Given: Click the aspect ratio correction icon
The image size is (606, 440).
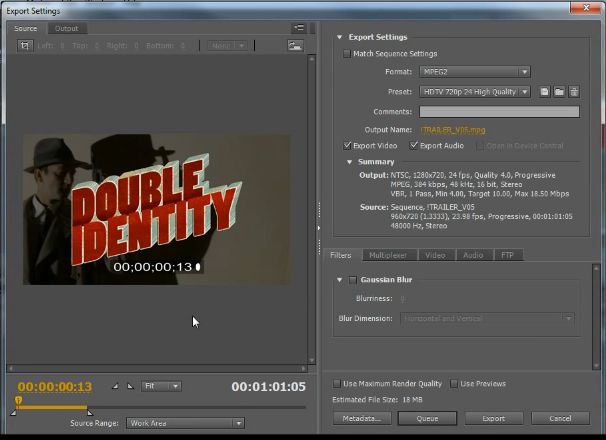Looking at the screenshot, I should pyautogui.click(x=295, y=46).
